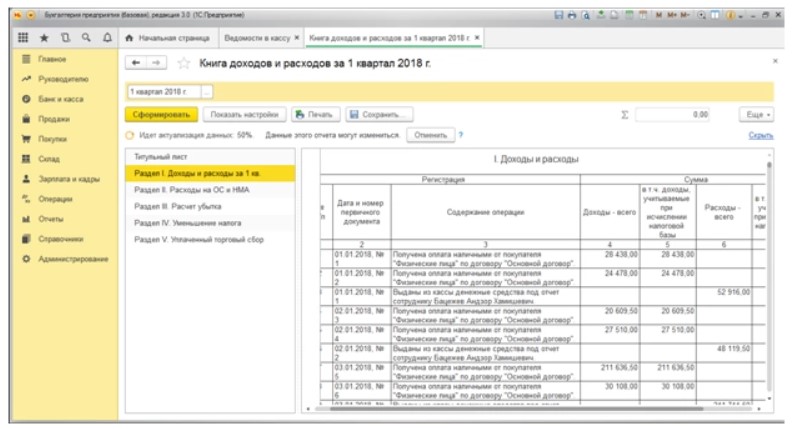The image size is (794, 429).
Task: Close the "Ведомости в кассу" tab
Action: coord(297,38)
